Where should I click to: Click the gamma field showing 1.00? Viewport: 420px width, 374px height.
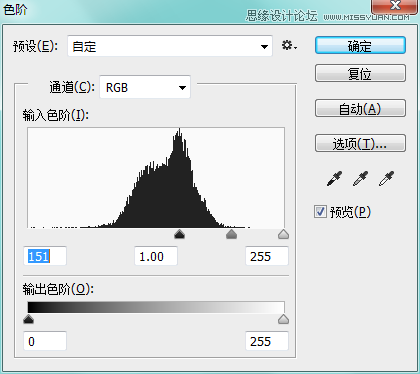coord(156,256)
